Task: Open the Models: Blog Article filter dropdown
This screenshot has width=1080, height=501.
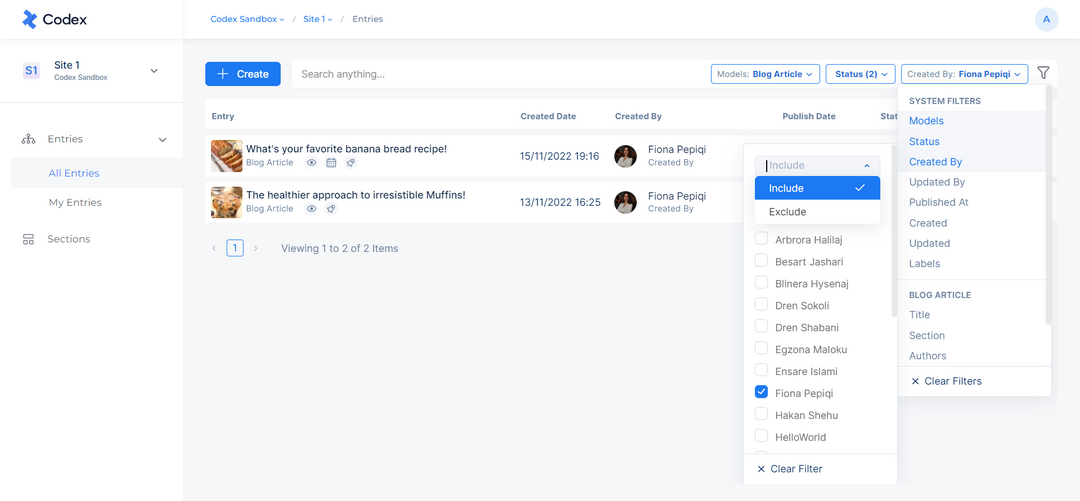Action: point(765,74)
